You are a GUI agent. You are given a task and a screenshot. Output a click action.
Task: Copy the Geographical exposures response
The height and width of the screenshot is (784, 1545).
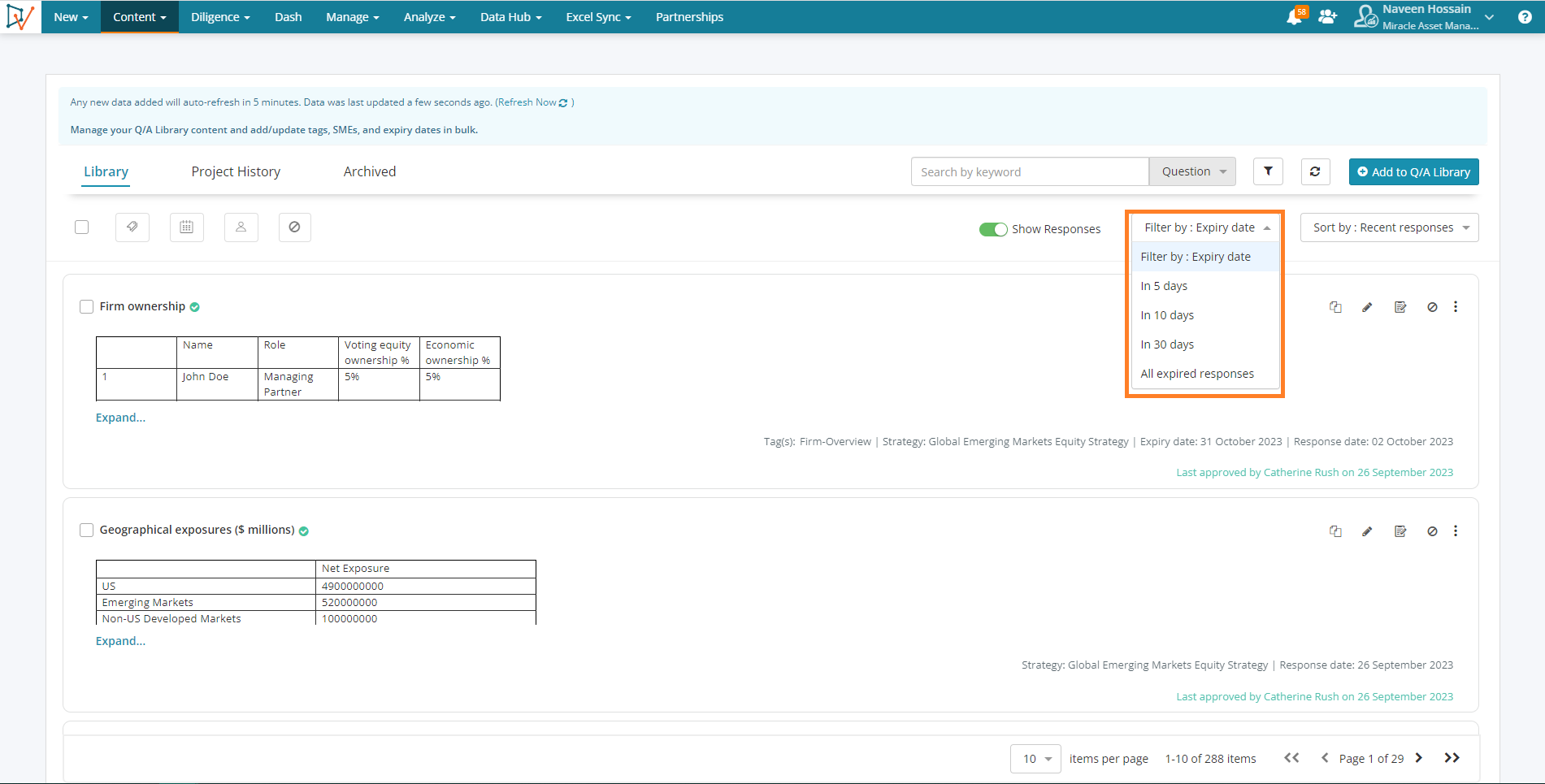coord(1335,531)
